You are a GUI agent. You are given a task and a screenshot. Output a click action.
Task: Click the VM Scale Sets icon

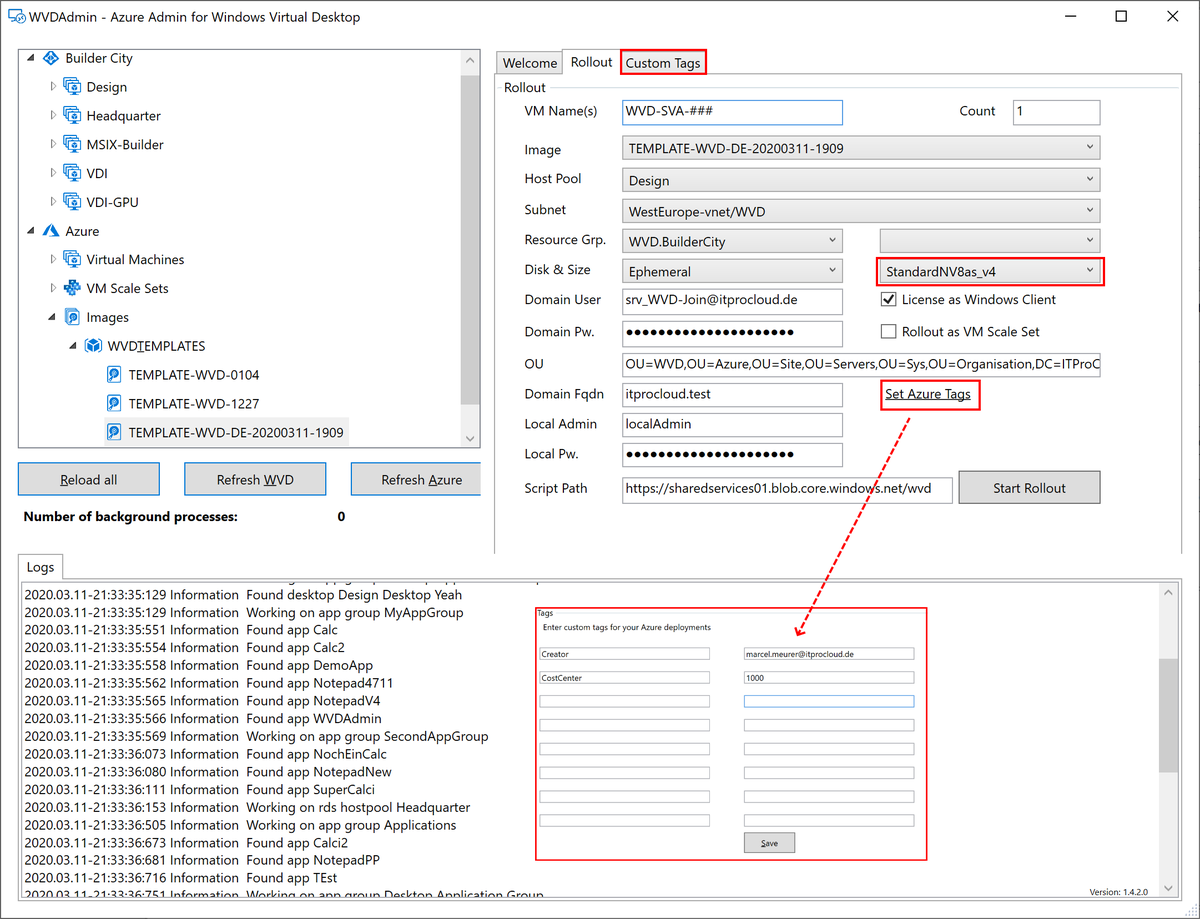[72, 288]
